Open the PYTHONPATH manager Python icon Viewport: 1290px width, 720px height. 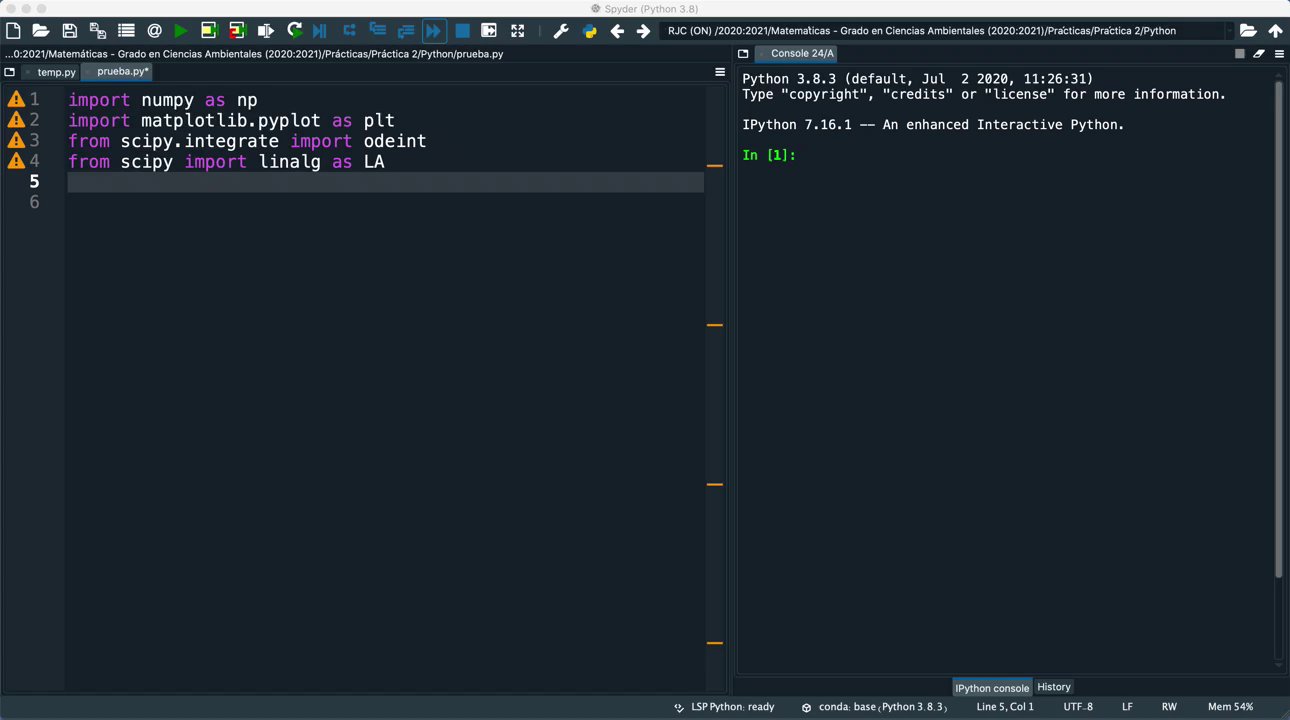(589, 31)
